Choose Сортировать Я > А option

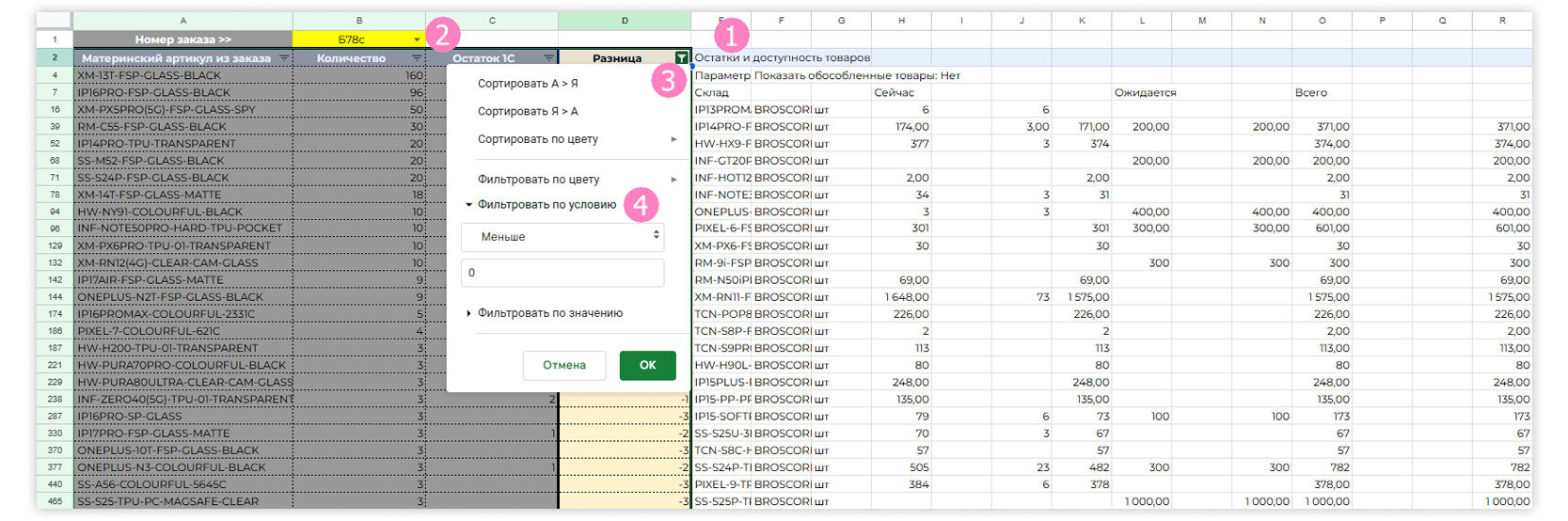pos(528,111)
